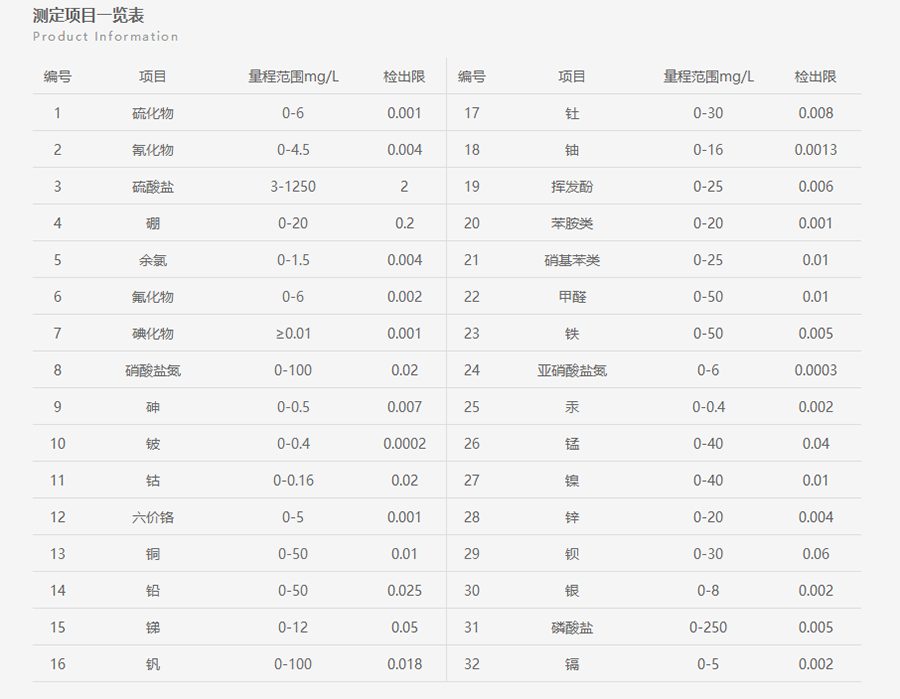
Task: Select the 锑 item cell
Action: pyautogui.click(x=153, y=627)
